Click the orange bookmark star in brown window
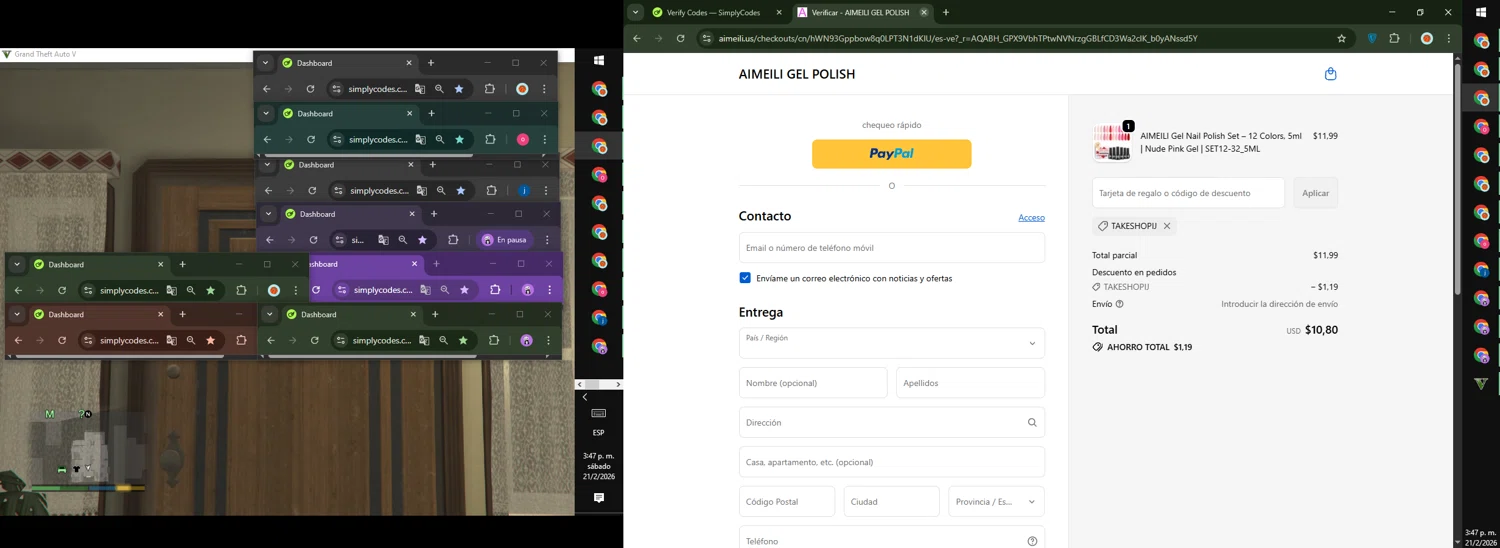1500x548 pixels. pyautogui.click(x=210, y=341)
